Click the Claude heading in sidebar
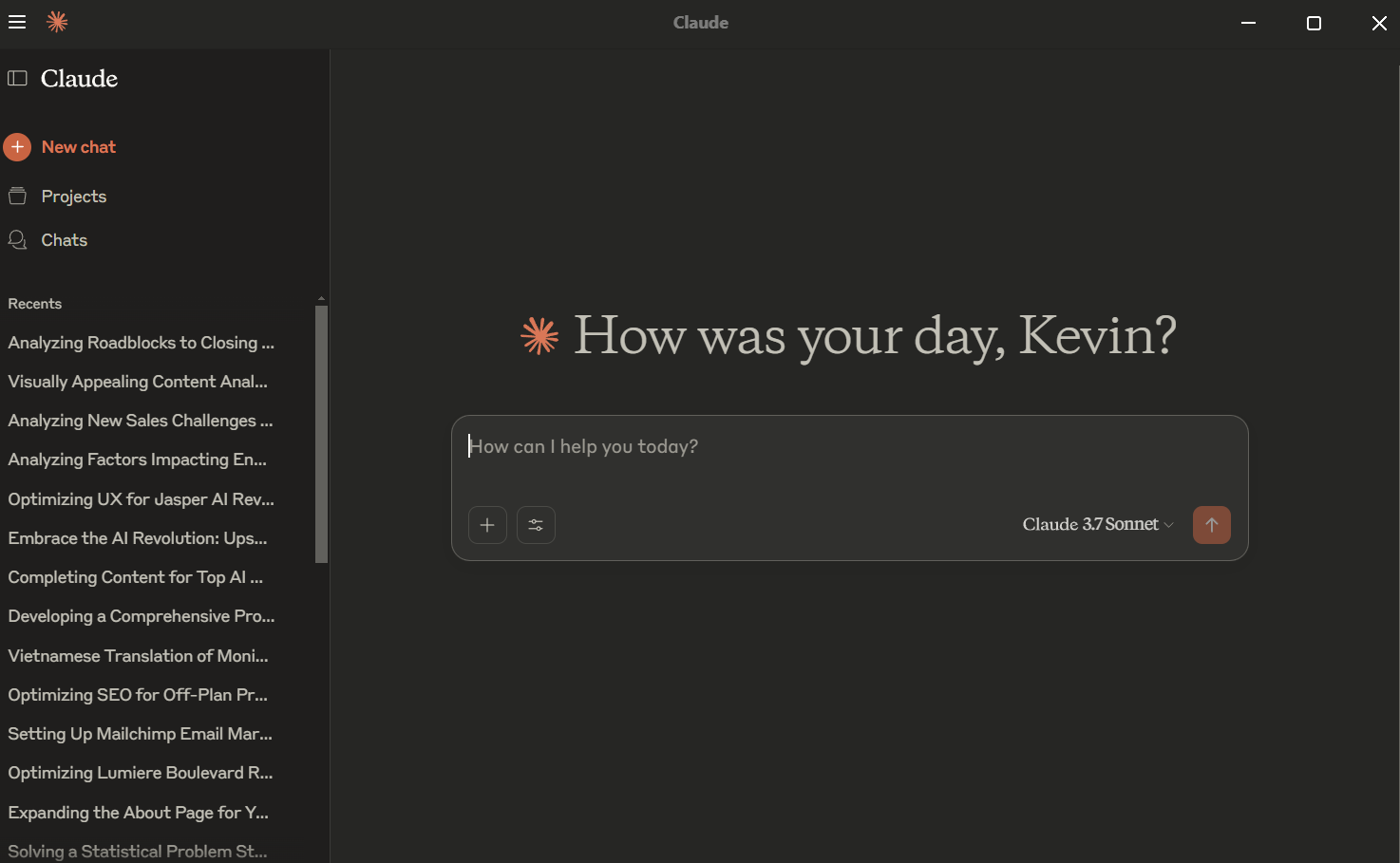Image resolution: width=1400 pixels, height=863 pixels. 80,78
